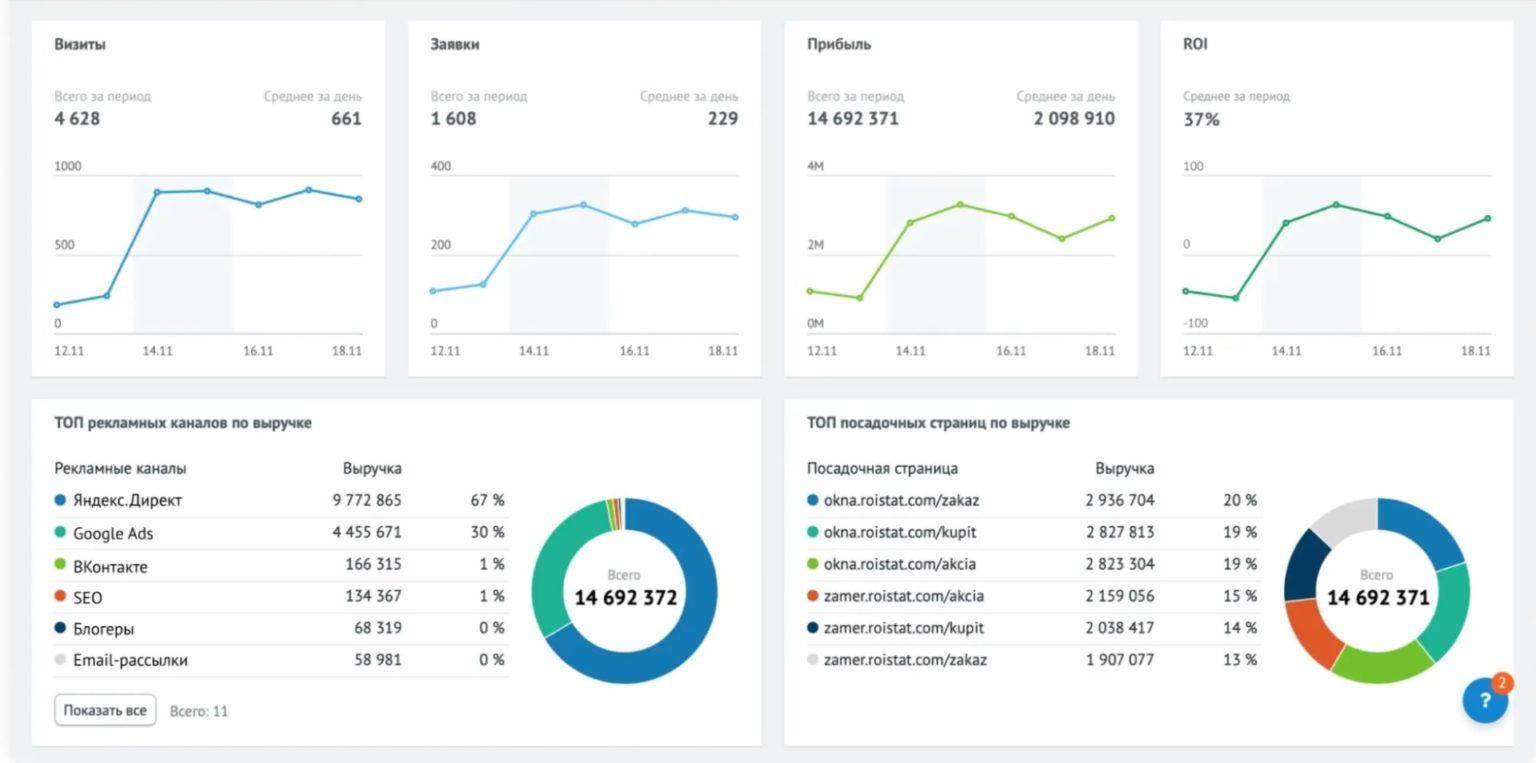The height and width of the screenshot is (763, 1536).
Task: Click the revenue value 134 367
Action: pyautogui.click(x=373, y=596)
